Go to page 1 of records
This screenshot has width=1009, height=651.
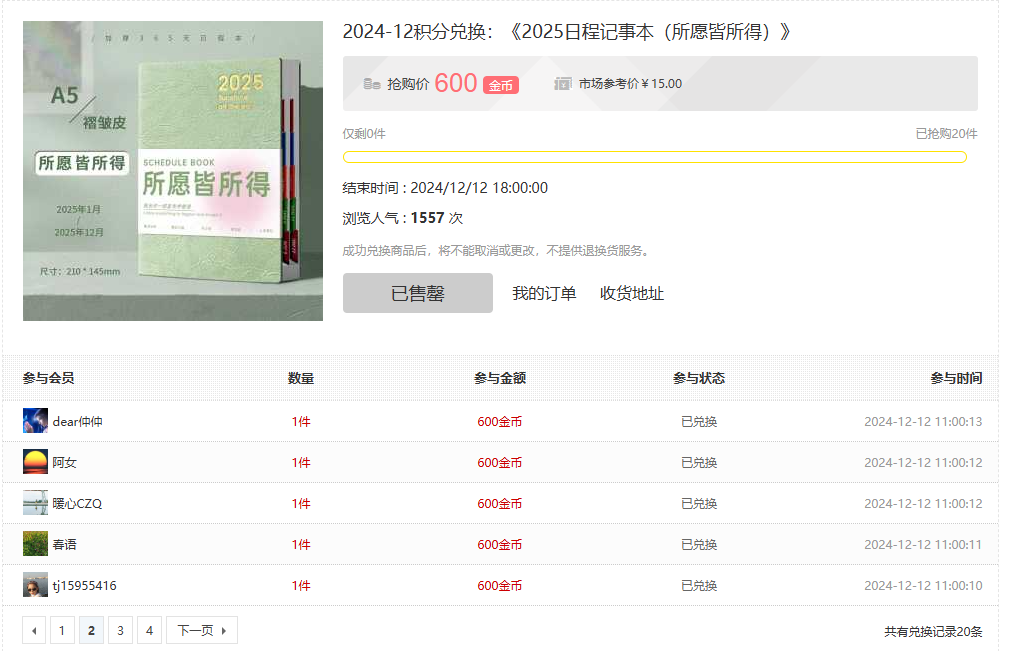62,630
